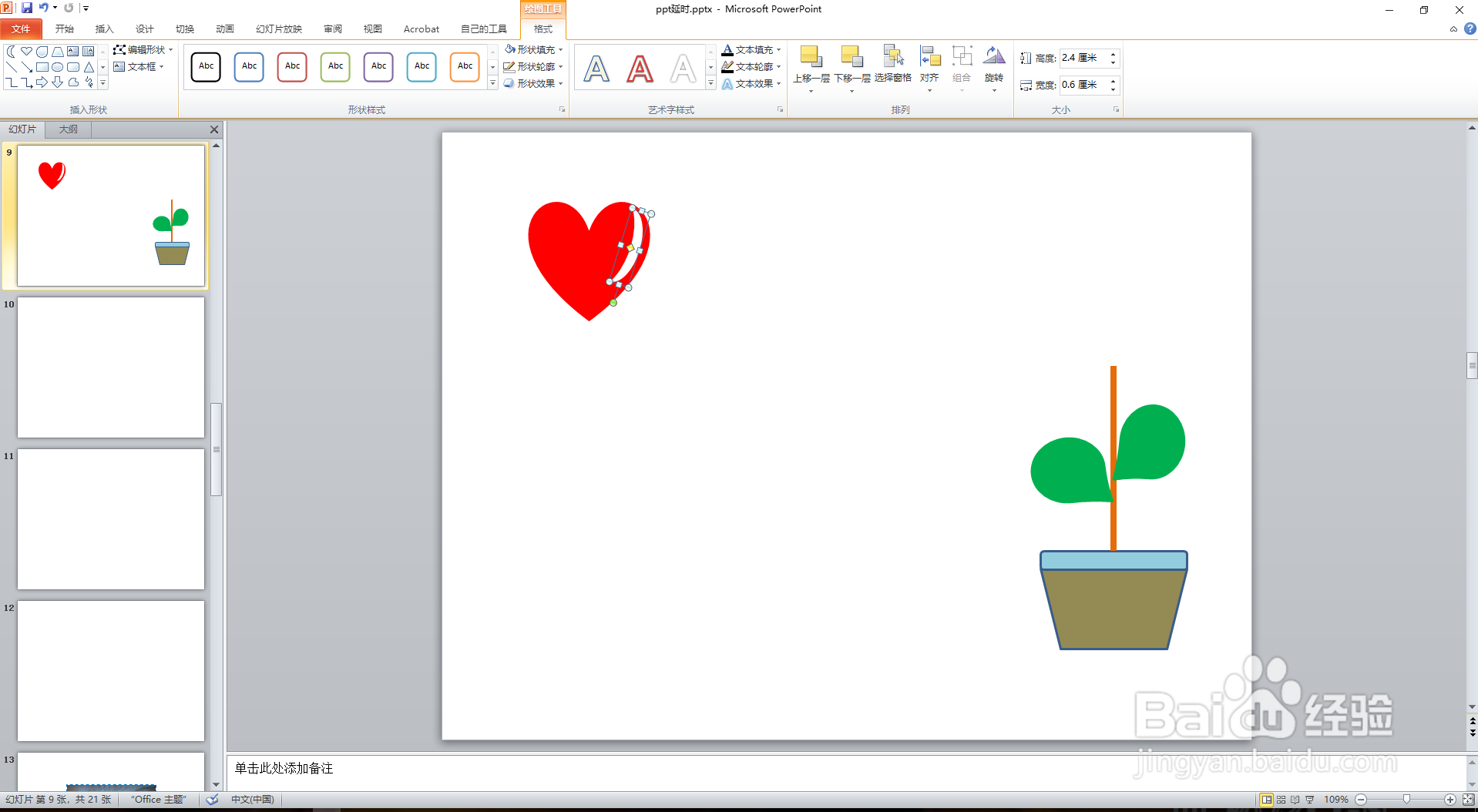
Task: Open the Acrobat ribbon tab
Action: (422, 29)
